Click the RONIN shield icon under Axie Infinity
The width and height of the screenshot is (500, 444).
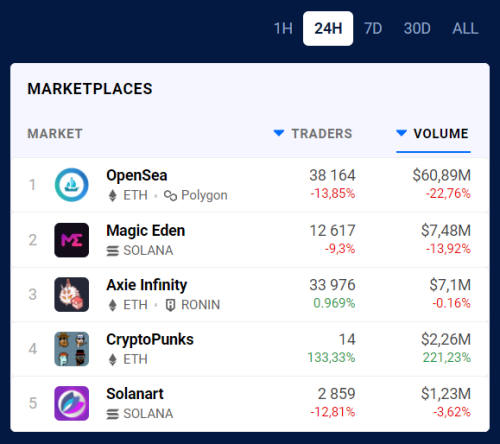[x=170, y=305]
